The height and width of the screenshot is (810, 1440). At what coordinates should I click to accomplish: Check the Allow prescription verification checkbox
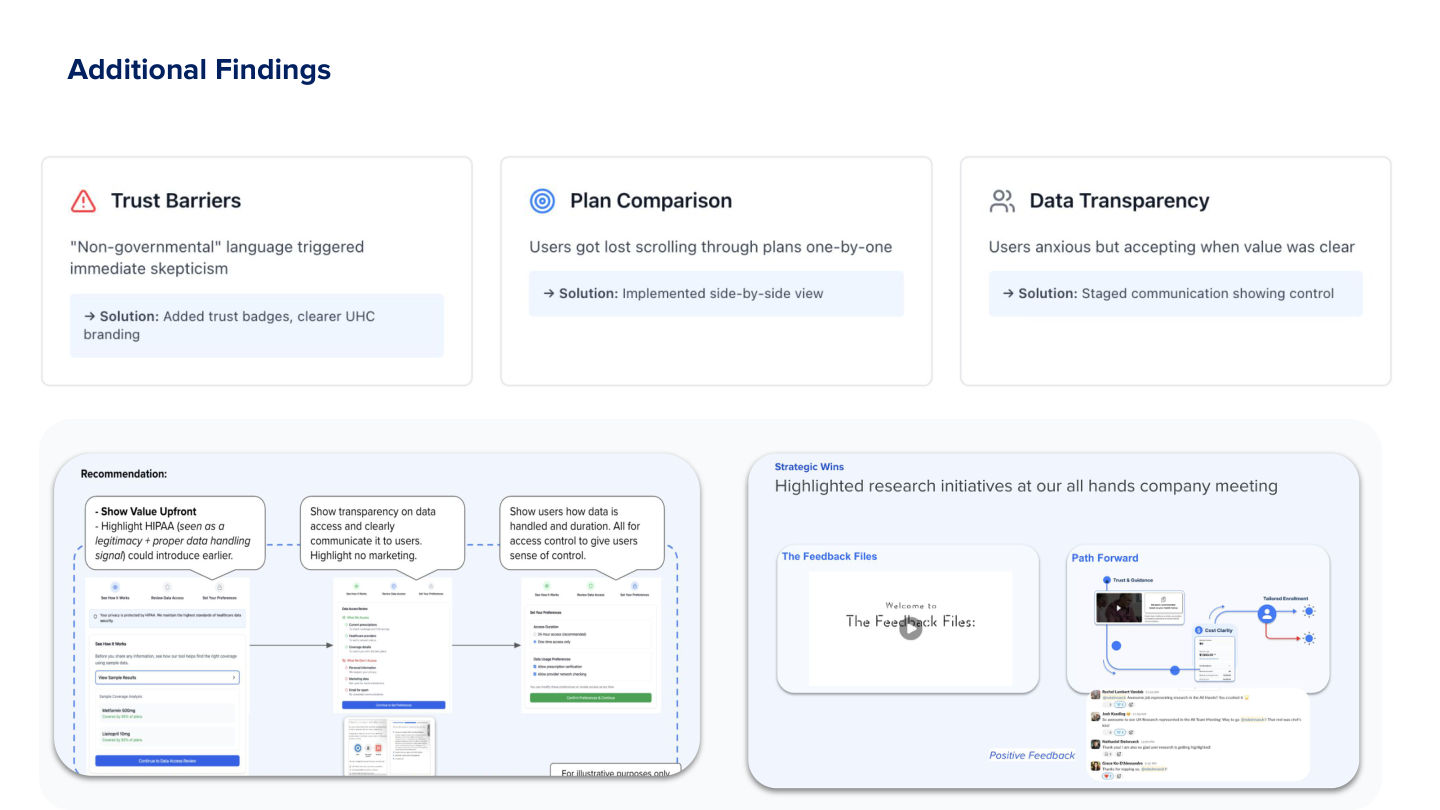(535, 666)
